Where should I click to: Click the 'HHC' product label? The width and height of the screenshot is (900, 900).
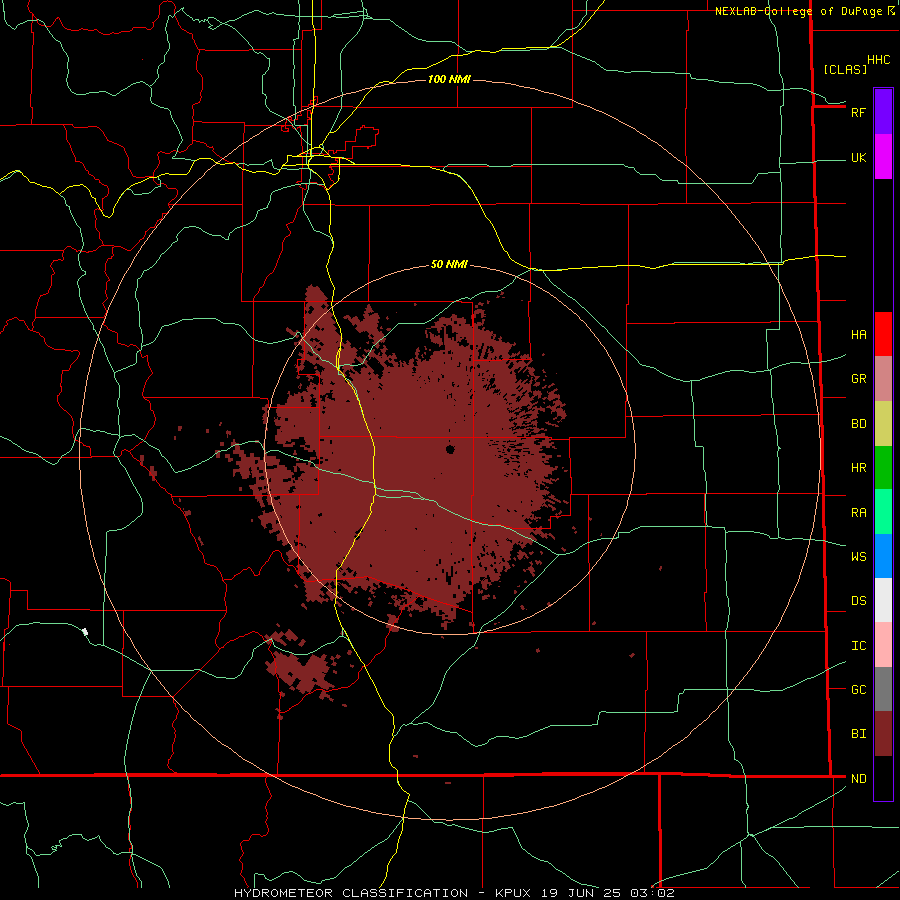879,60
